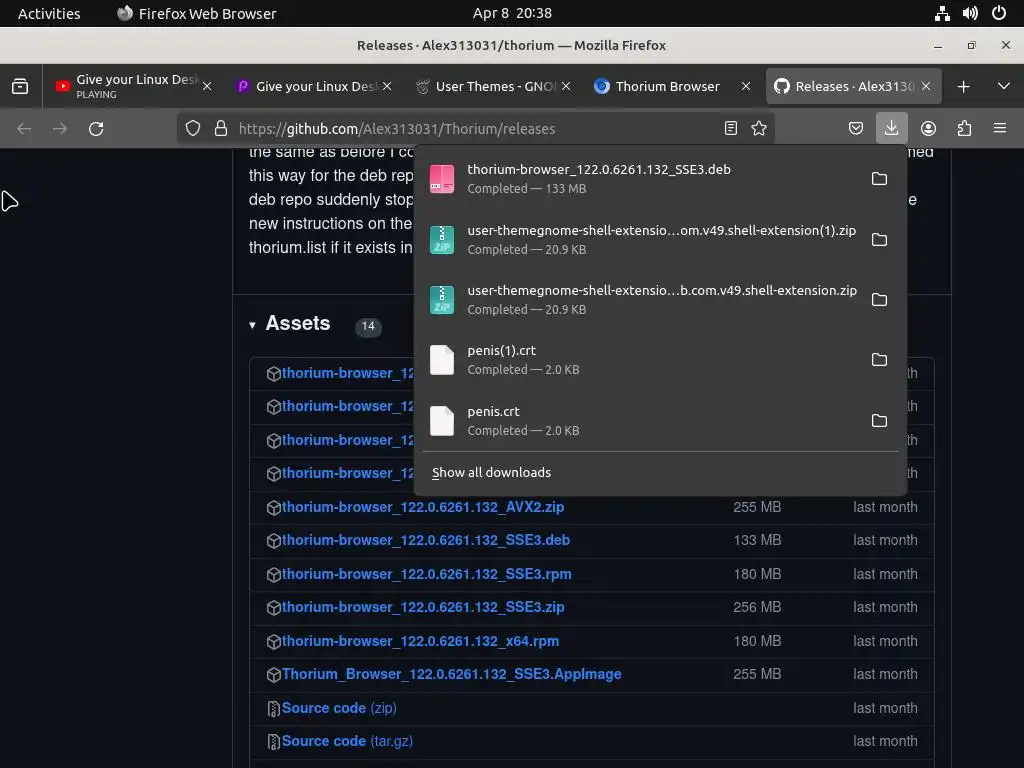Close the User Themes tab
The width and height of the screenshot is (1024, 768).
[x=566, y=86]
